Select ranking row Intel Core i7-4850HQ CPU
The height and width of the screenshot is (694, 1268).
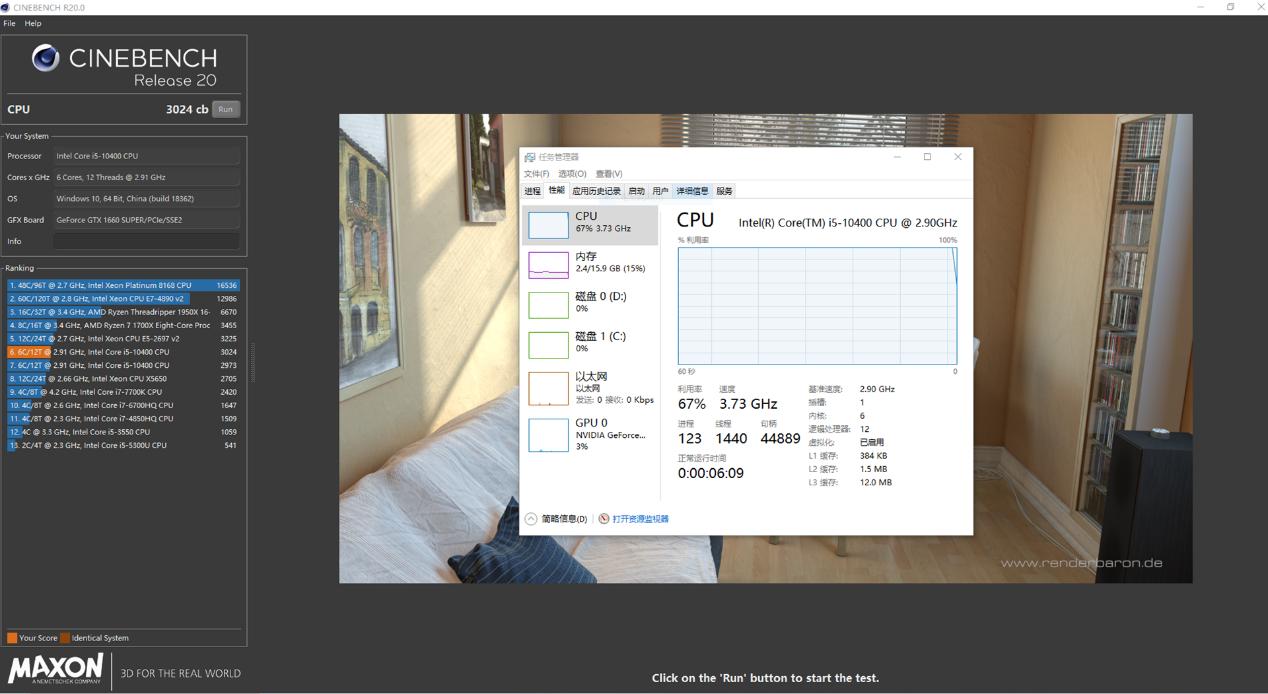(123, 419)
